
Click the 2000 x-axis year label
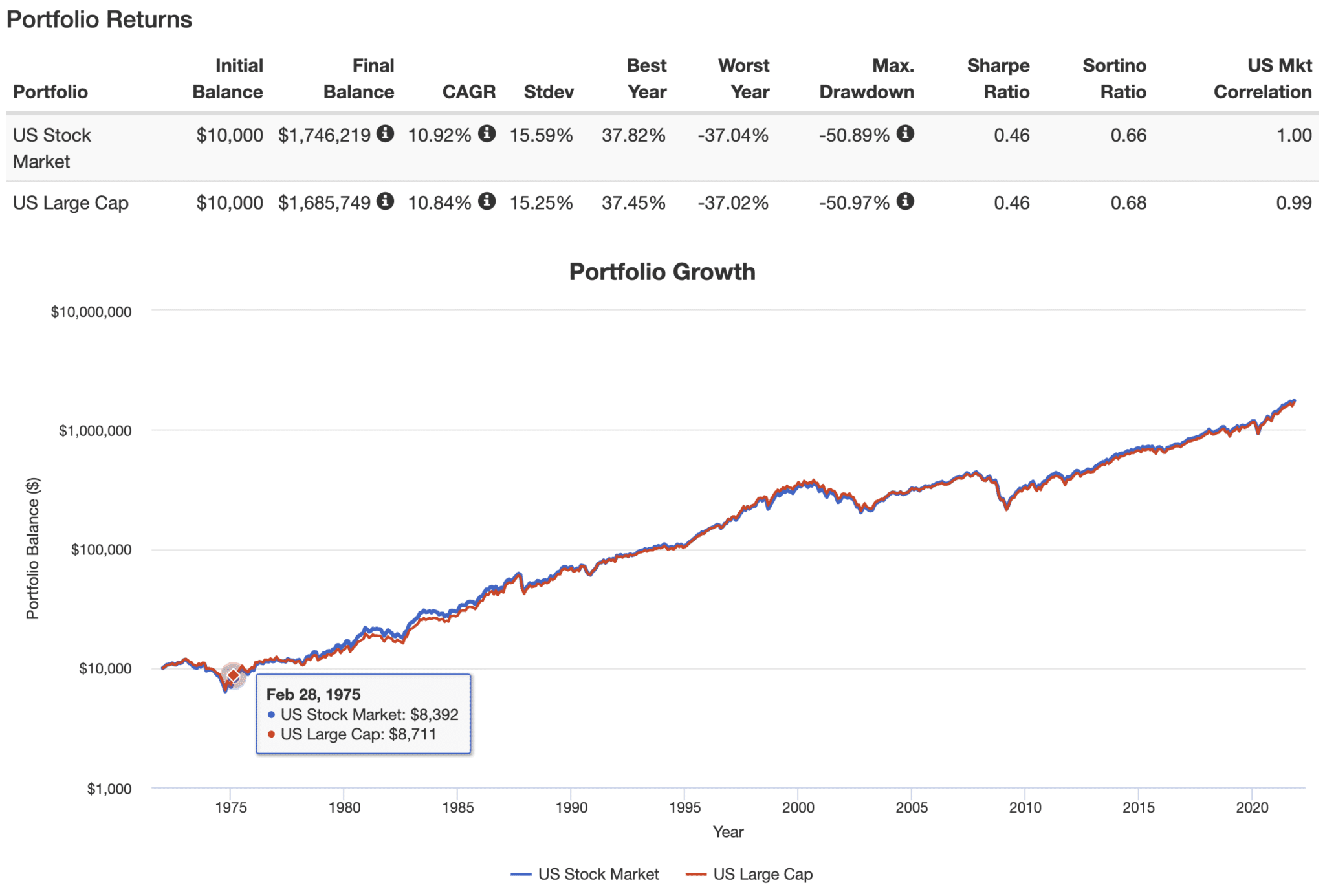pos(798,807)
